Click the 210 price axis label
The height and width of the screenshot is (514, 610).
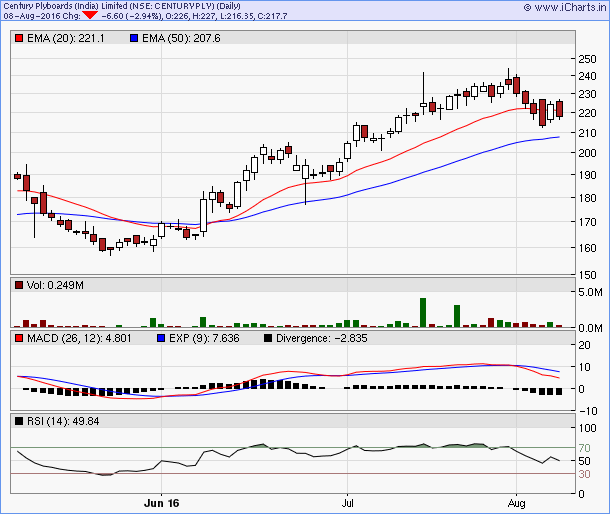pos(587,133)
